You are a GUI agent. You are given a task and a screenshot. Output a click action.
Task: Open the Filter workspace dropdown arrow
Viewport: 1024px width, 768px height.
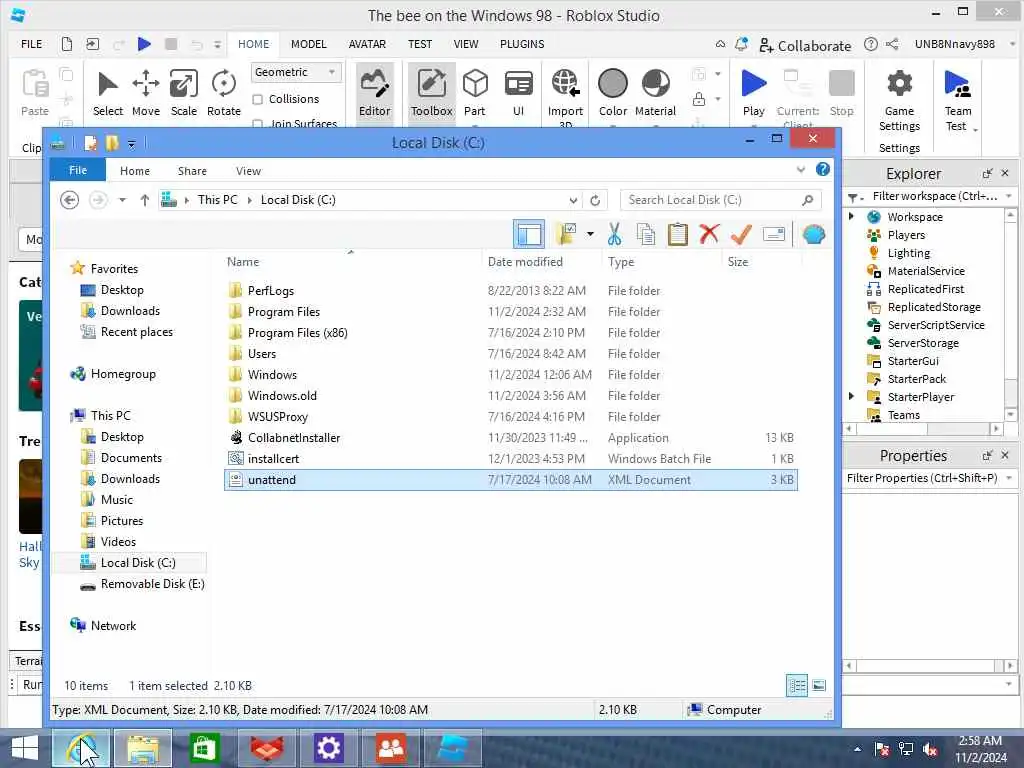(1009, 196)
